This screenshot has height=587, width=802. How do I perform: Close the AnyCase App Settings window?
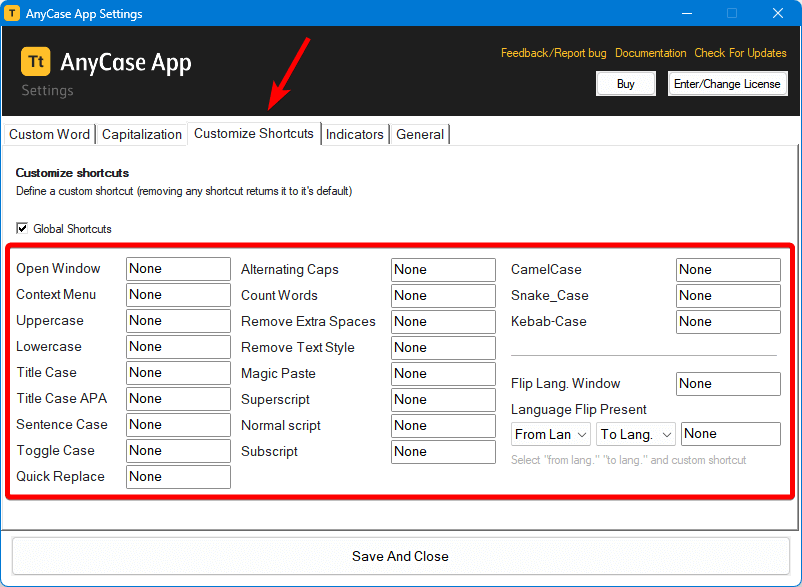tap(777, 13)
